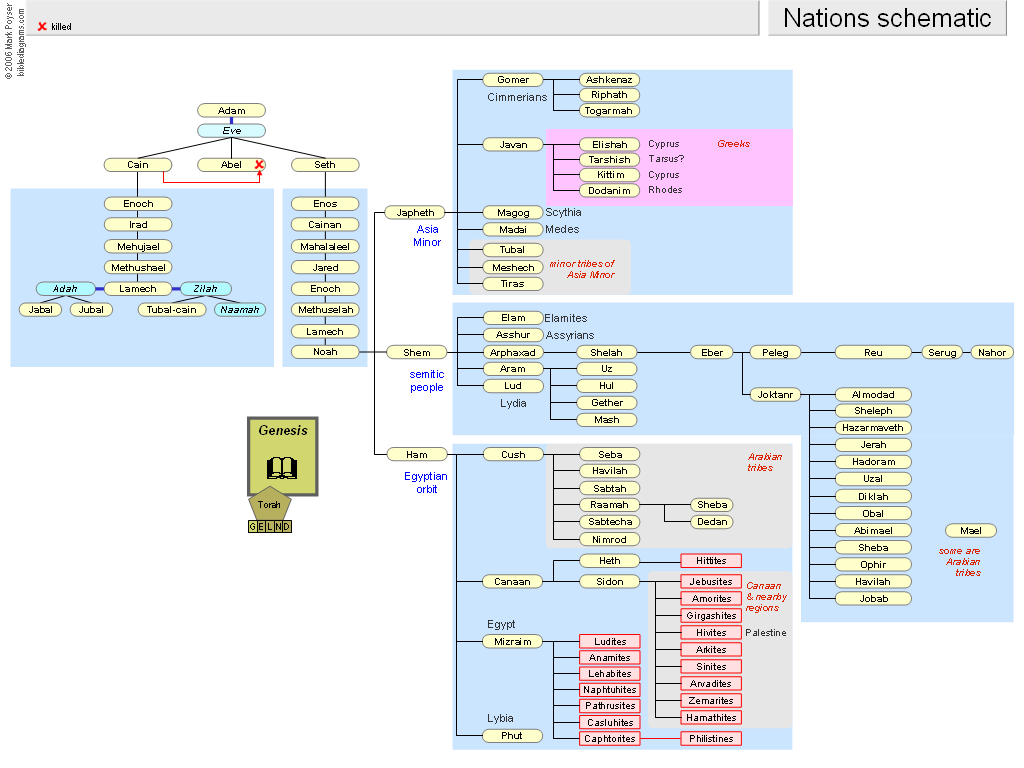This screenshot has width=1024, height=768.
Task: Select the Noah node
Action: 325,352
